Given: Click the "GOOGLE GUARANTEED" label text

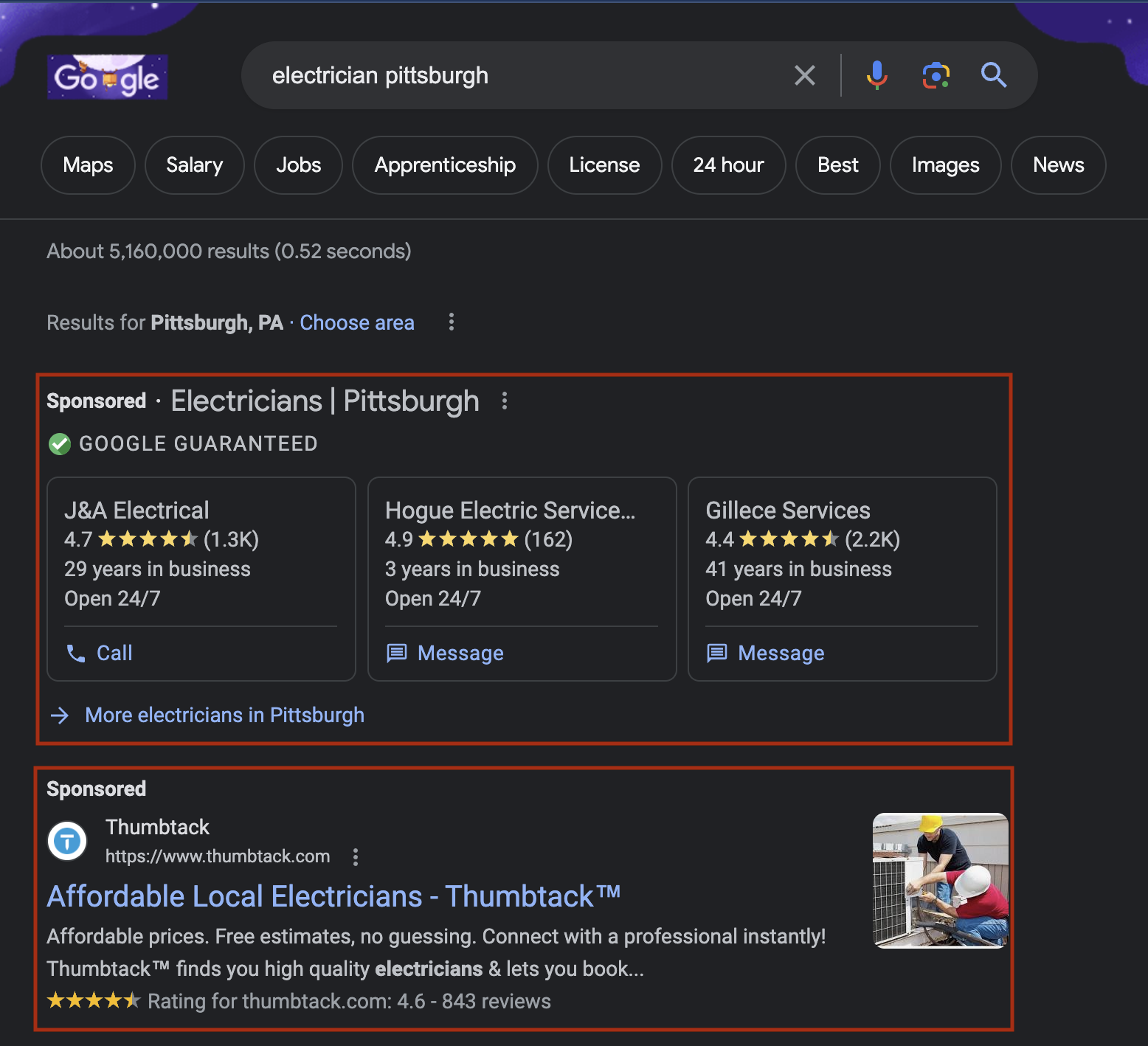Looking at the screenshot, I should (x=198, y=444).
